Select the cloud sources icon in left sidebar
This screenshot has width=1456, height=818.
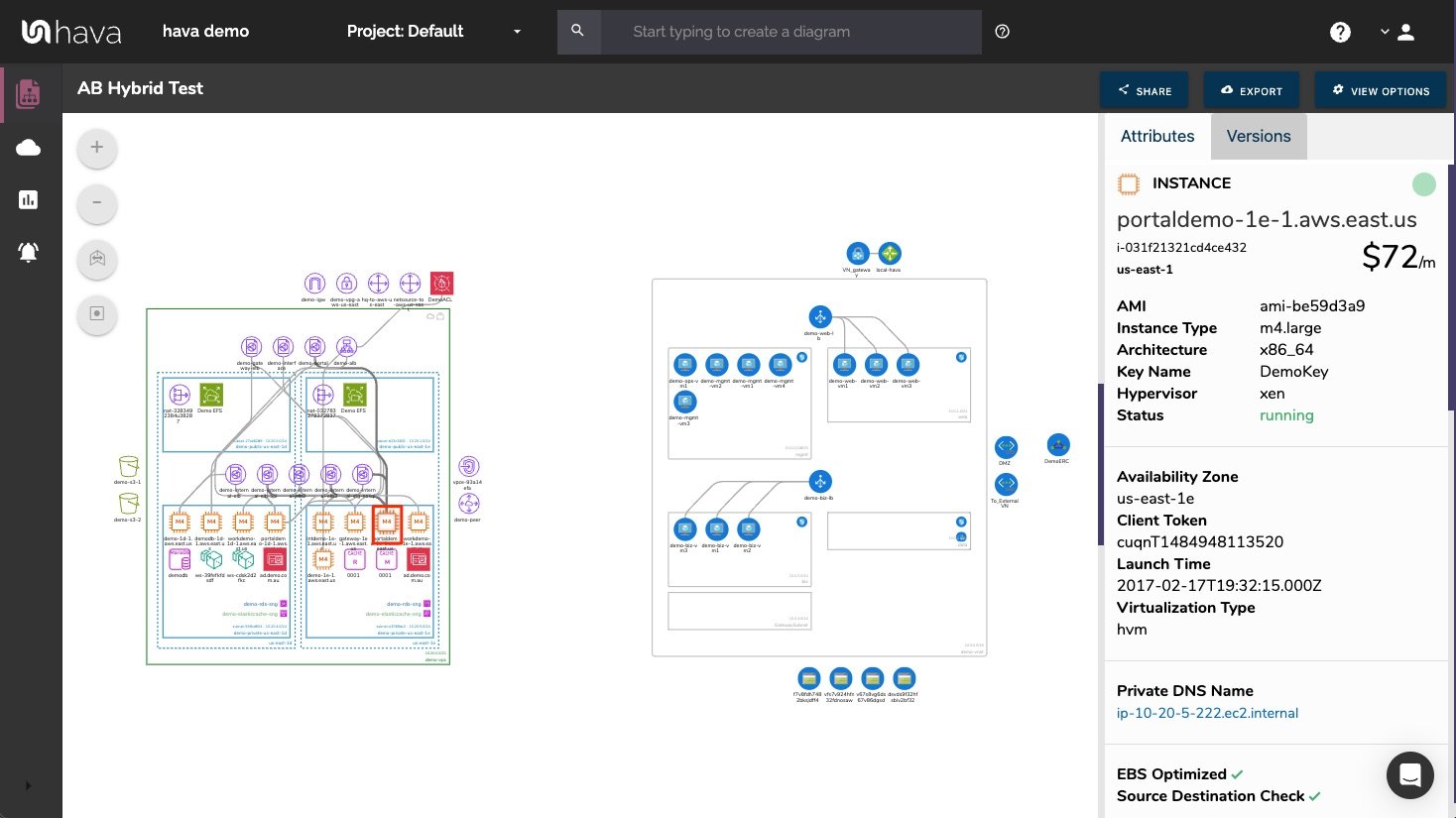pos(28,147)
